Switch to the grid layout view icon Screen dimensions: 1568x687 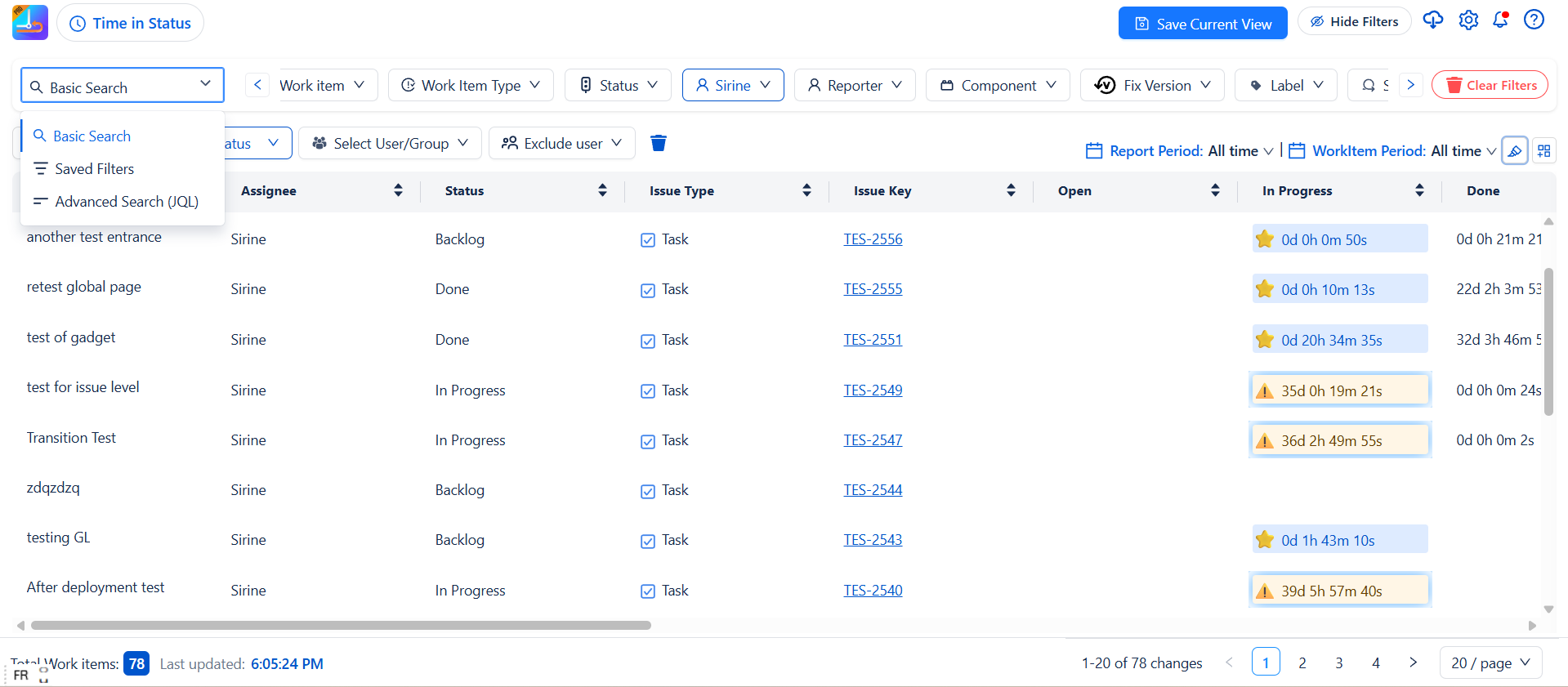point(1543,151)
